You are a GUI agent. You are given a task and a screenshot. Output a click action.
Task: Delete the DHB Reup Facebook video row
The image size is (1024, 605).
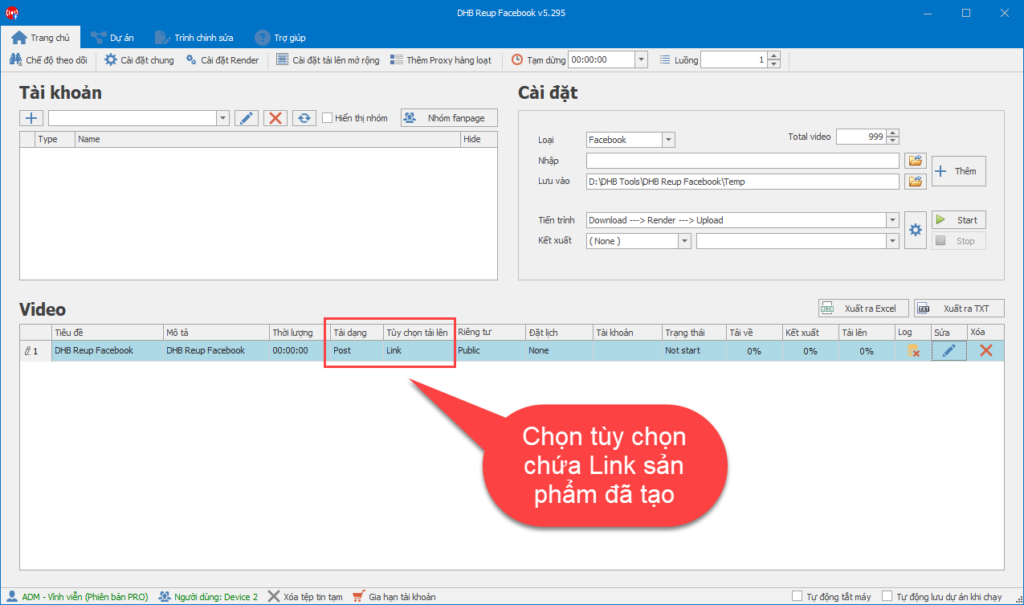(986, 351)
